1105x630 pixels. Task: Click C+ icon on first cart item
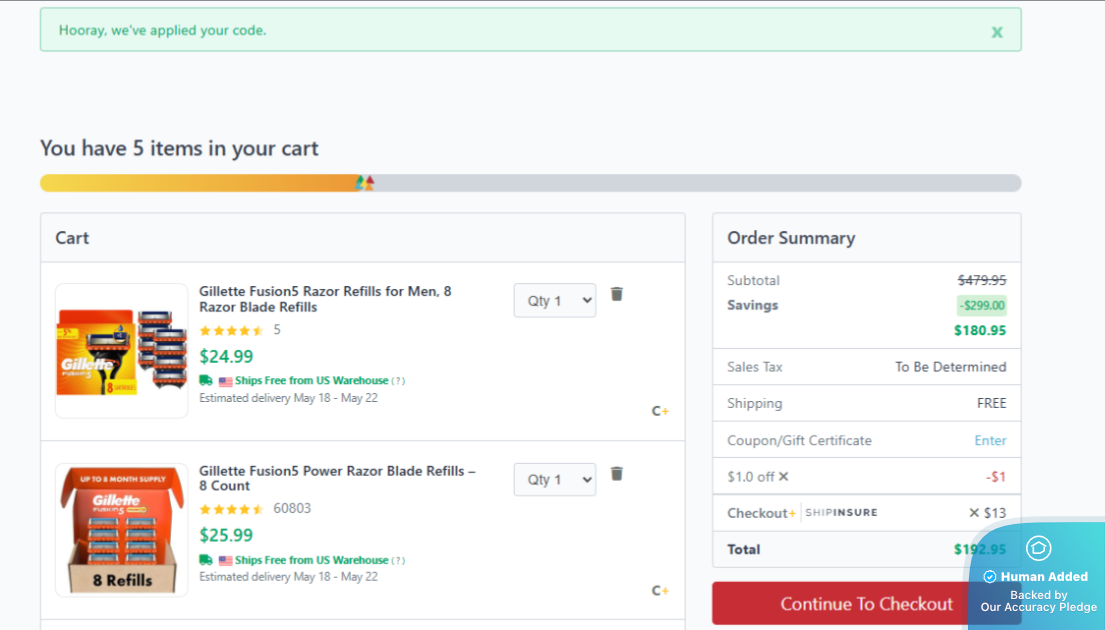pos(660,411)
